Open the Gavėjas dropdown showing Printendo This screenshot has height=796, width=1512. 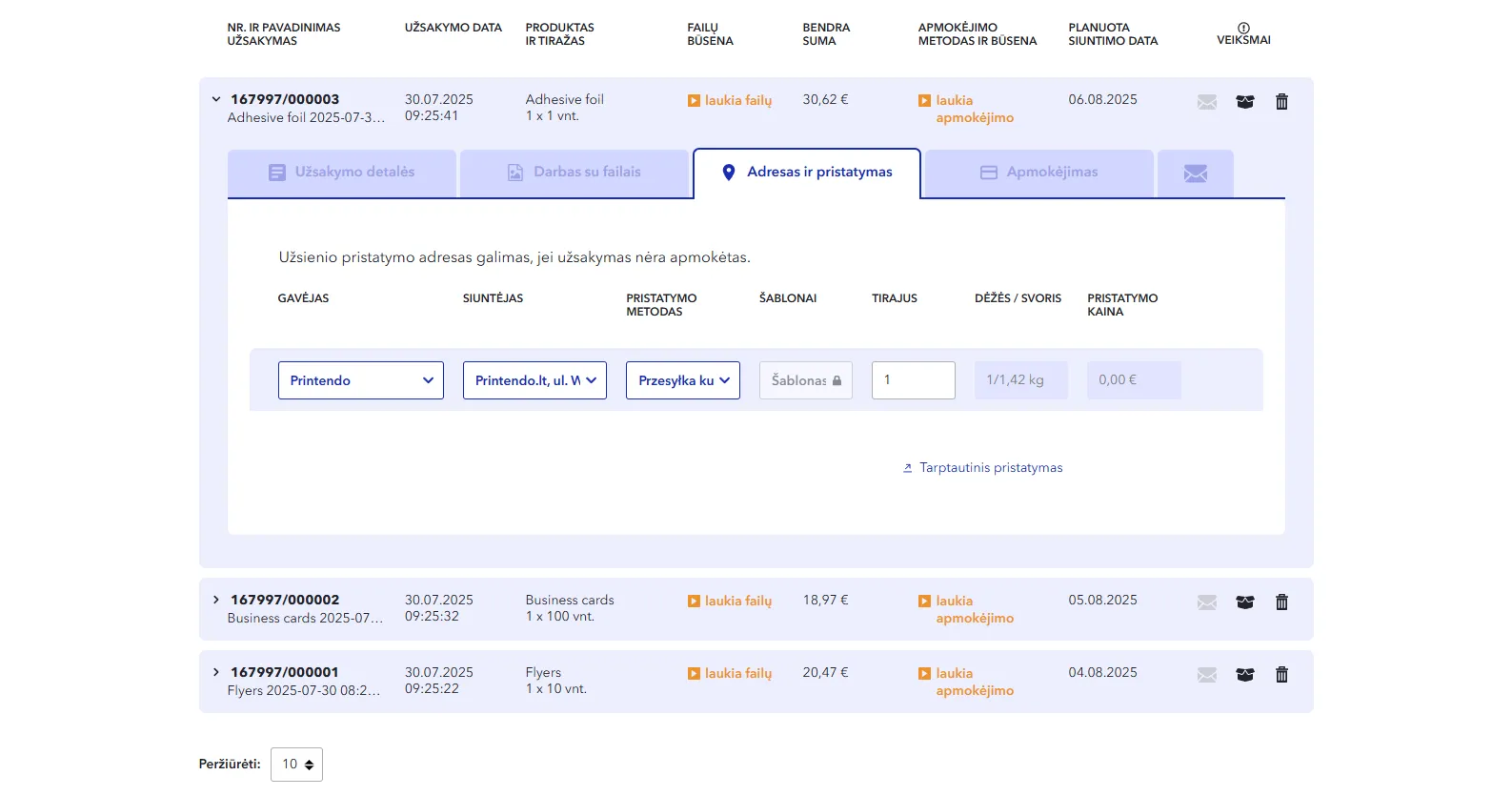coord(361,380)
